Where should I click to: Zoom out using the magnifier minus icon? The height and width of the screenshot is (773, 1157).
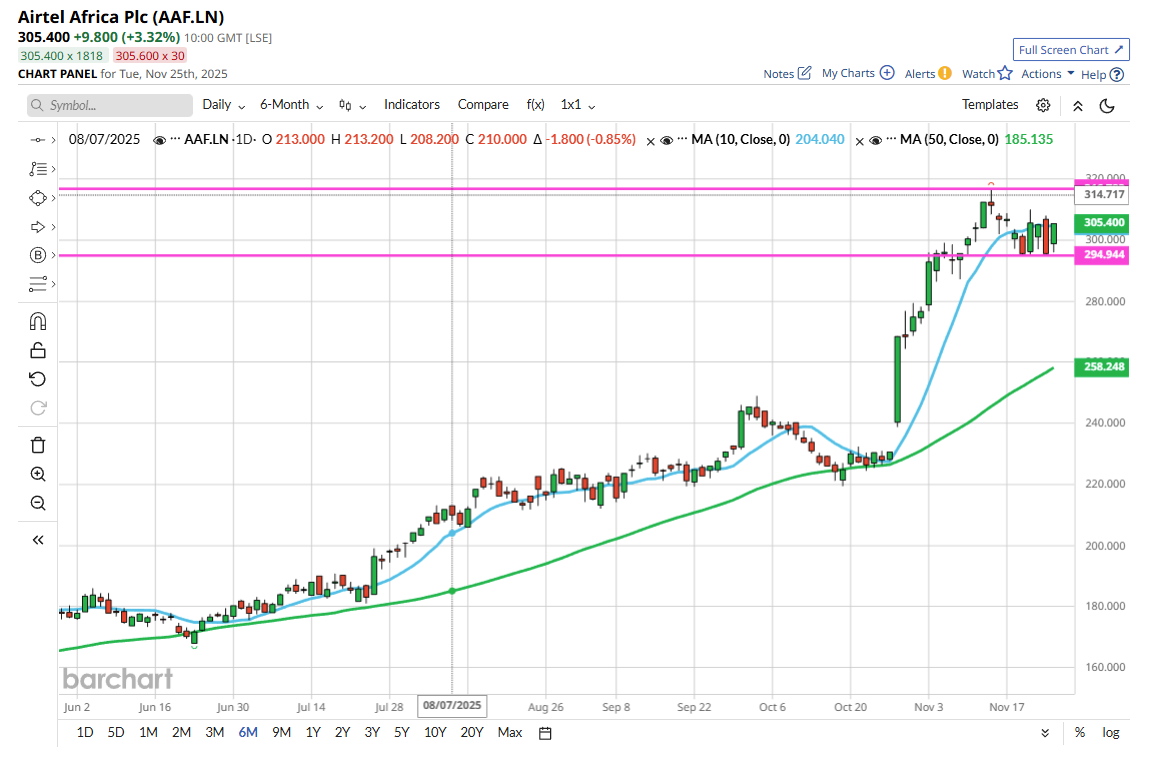click(x=38, y=503)
